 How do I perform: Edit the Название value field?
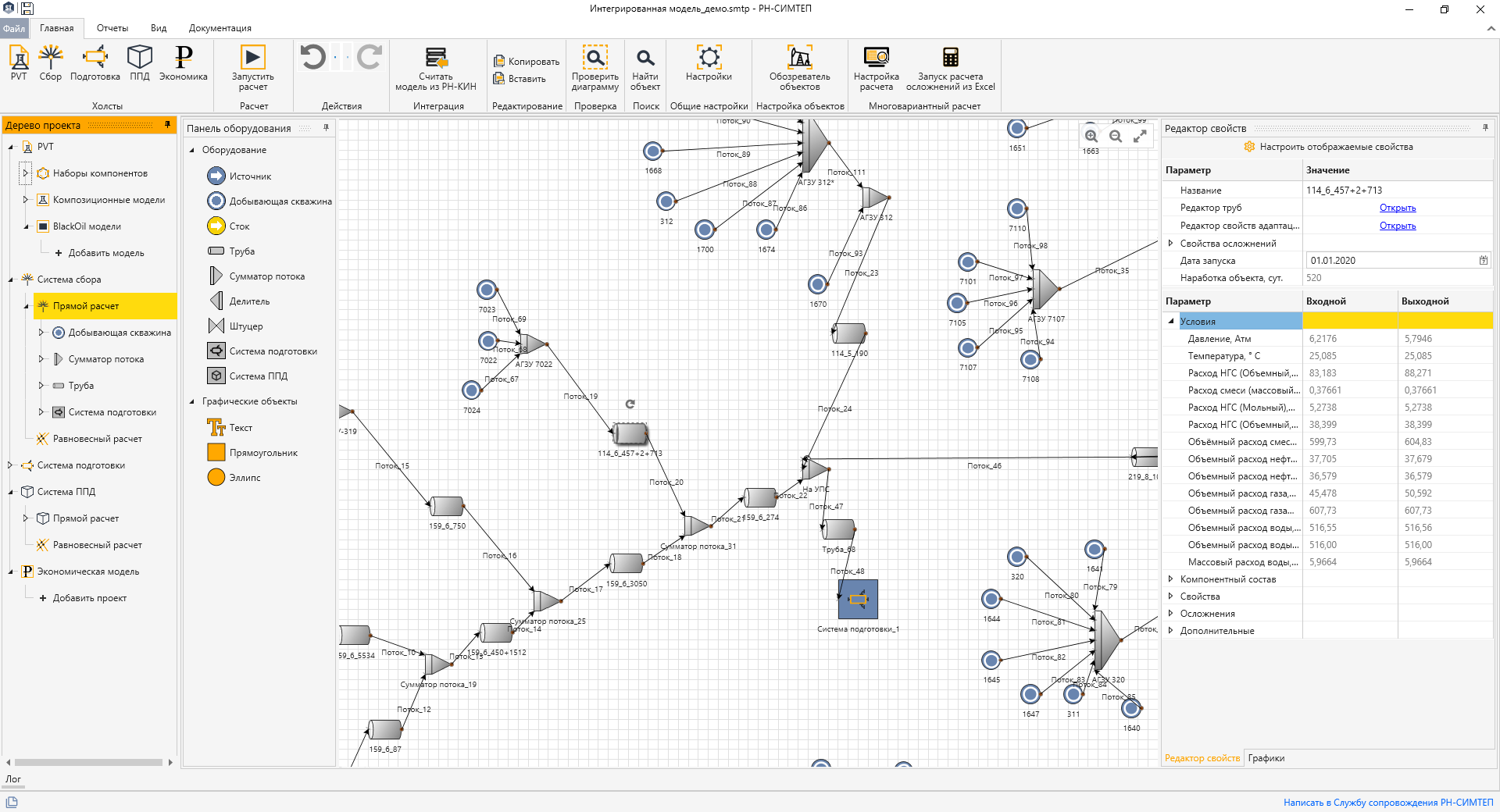click(x=1398, y=191)
